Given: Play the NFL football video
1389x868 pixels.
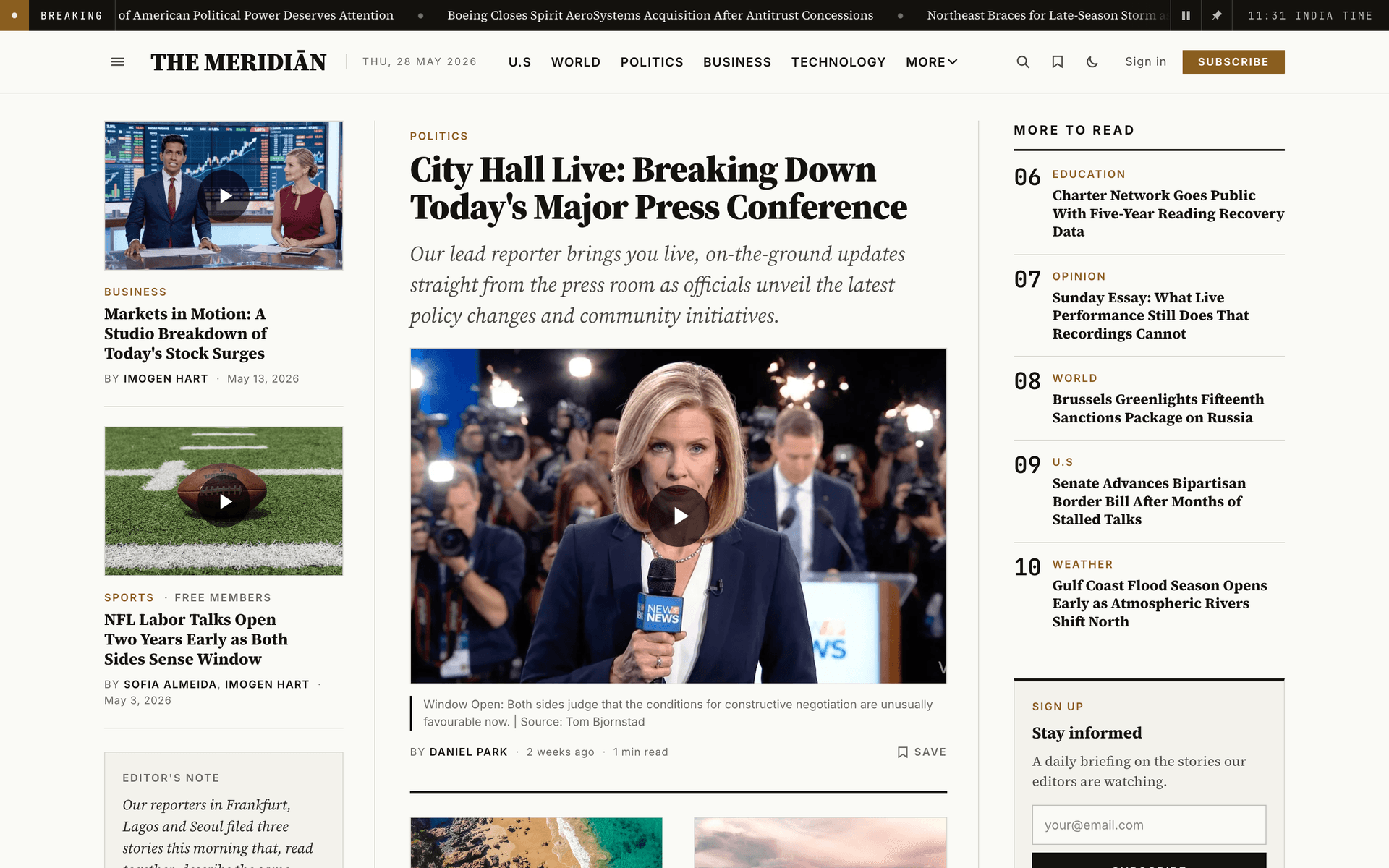Looking at the screenshot, I should [x=224, y=501].
